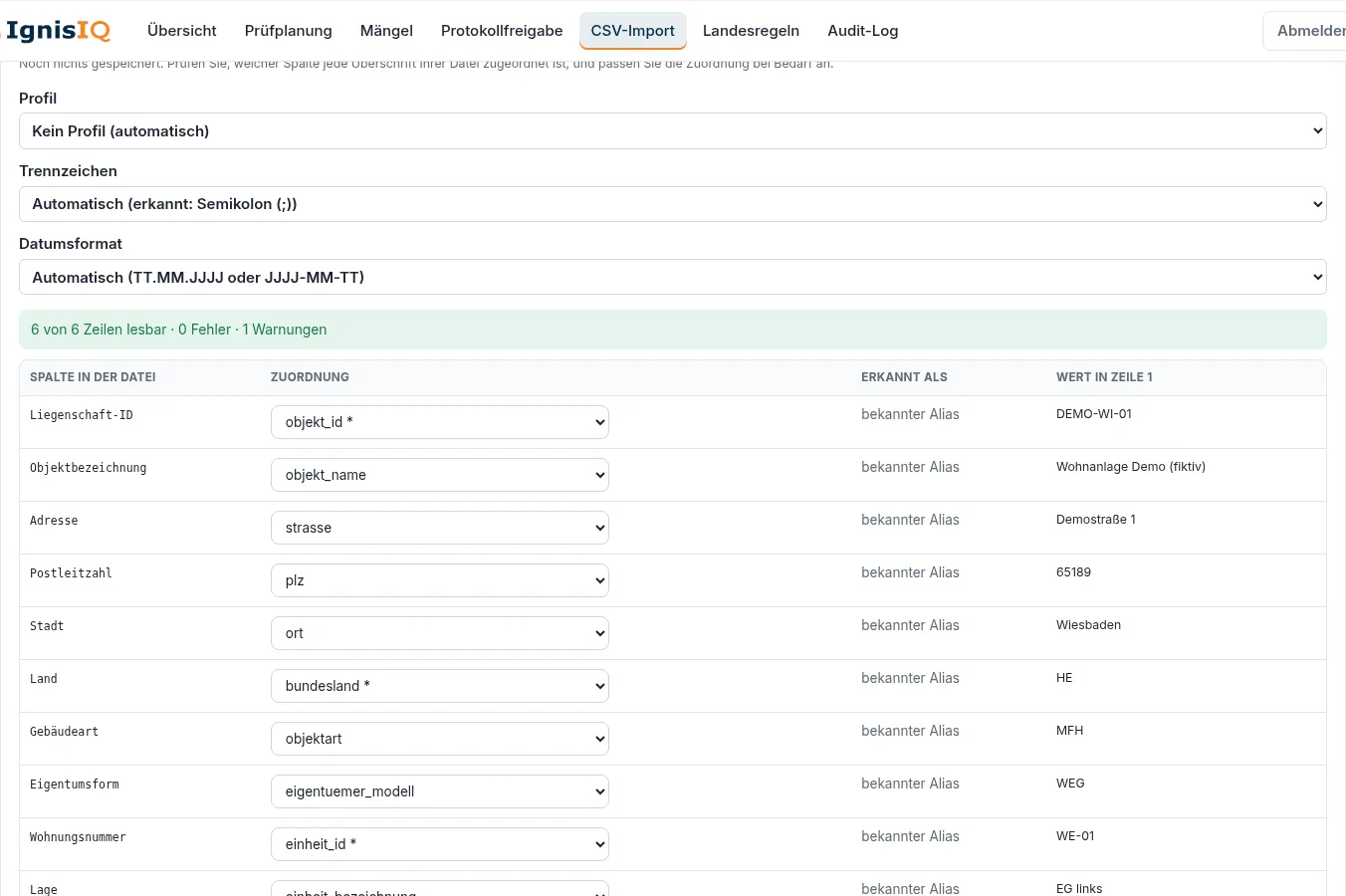1346x896 pixels.
Task: Select the value 'Wohnanlage Demo (fiktiv)'
Action: pos(1131,467)
